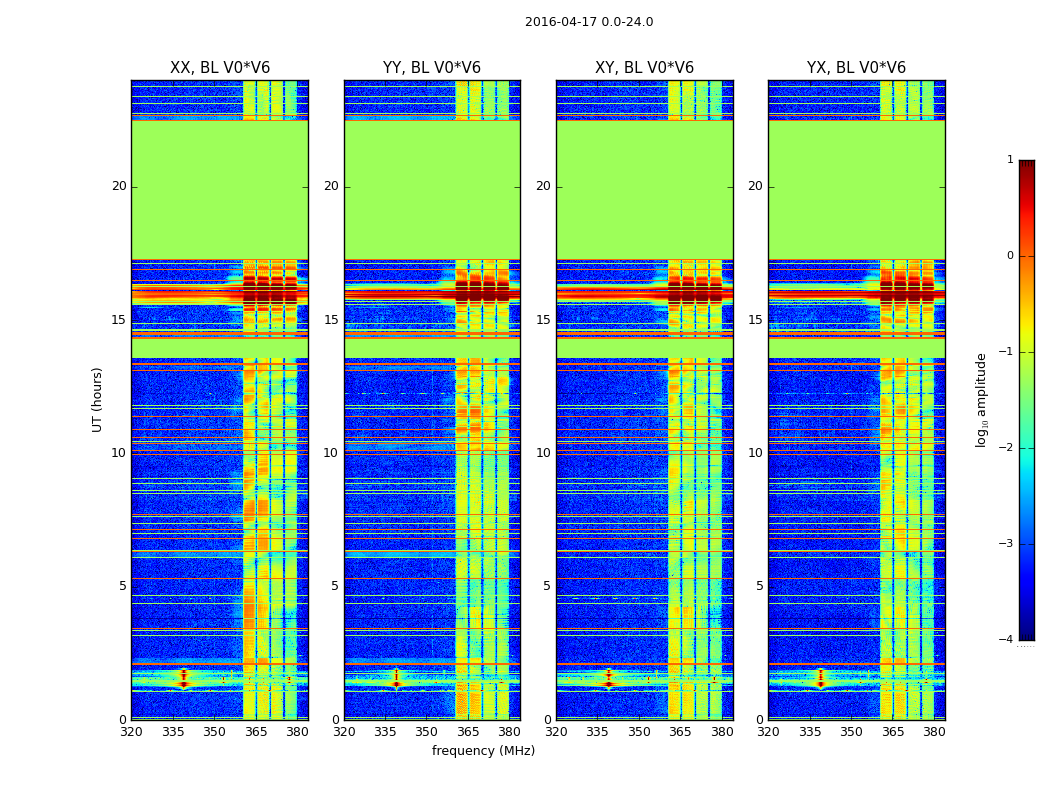Click the UT (hours) y-axis label
Viewport: 1050px width, 800px height.
coord(97,399)
